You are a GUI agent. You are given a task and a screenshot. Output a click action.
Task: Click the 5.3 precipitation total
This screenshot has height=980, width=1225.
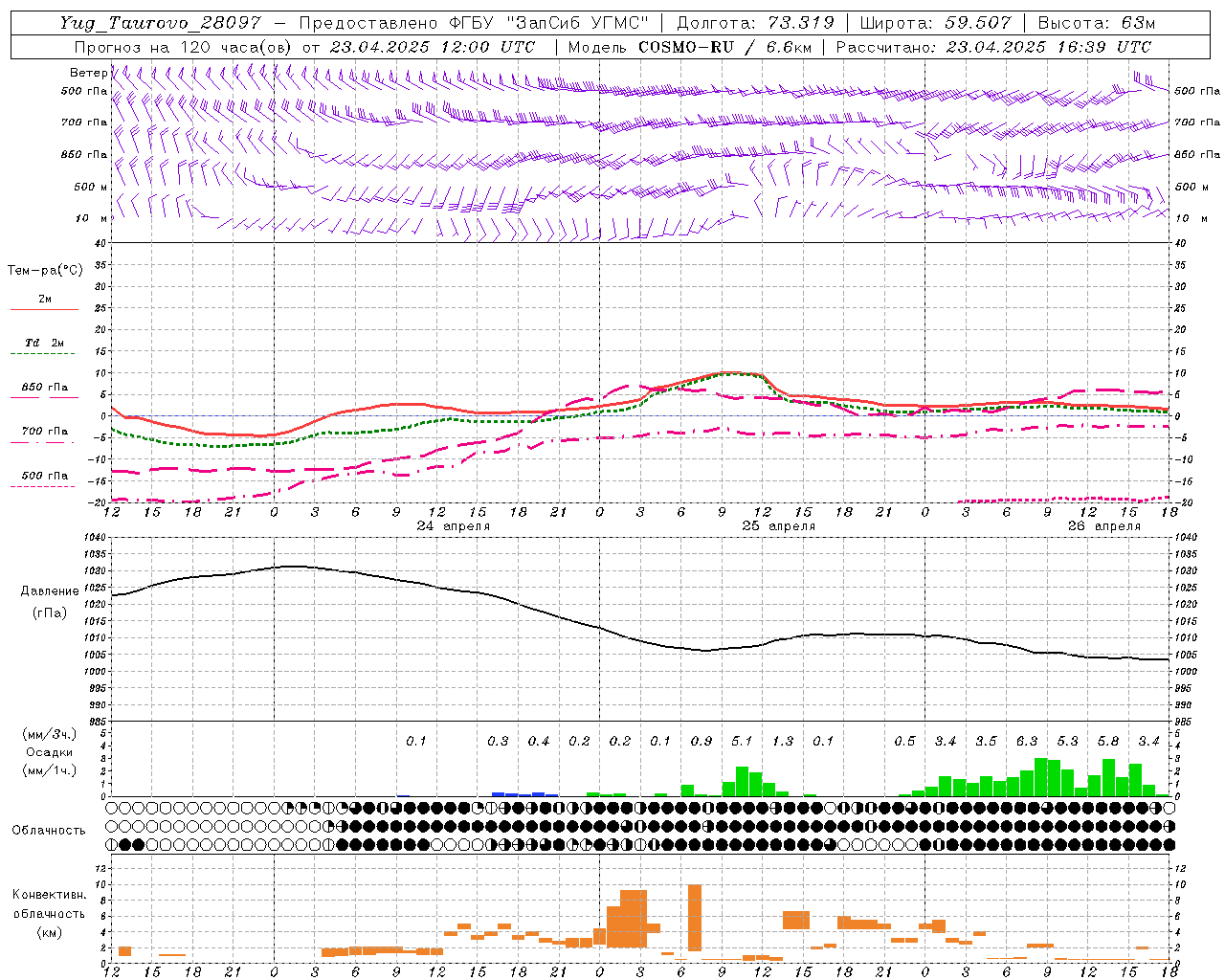pyautogui.click(x=1067, y=741)
